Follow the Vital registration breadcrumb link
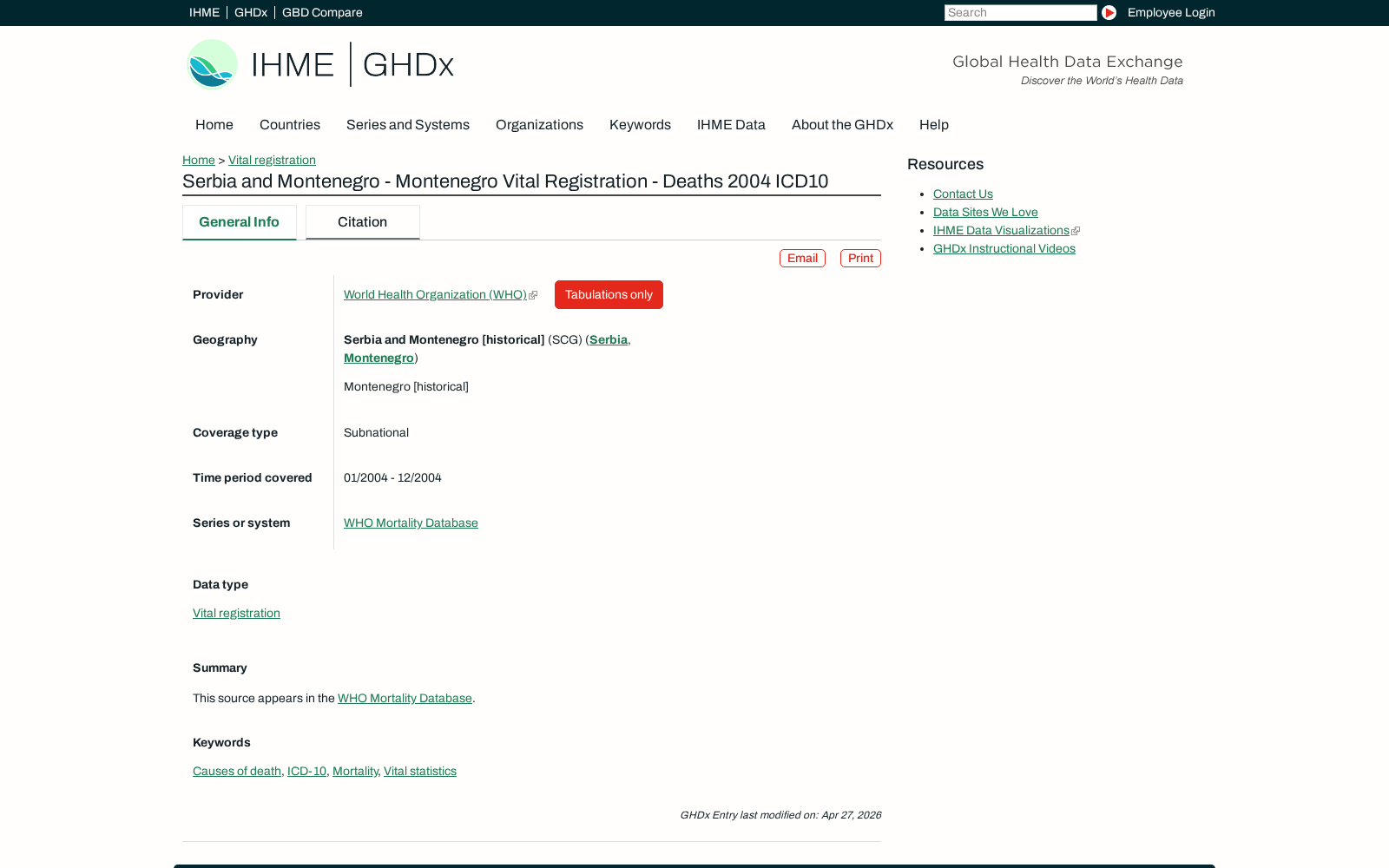Screen dimensions: 1389x868 click(272, 161)
